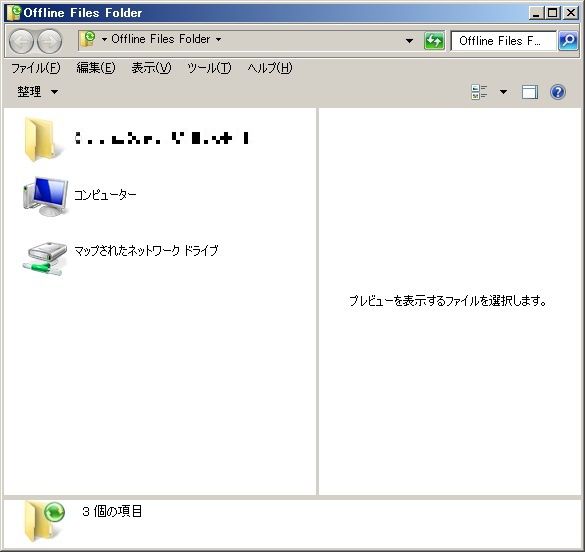The height and width of the screenshot is (552, 585).
Task: Click the magnifier search button
Action: click(x=568, y=41)
